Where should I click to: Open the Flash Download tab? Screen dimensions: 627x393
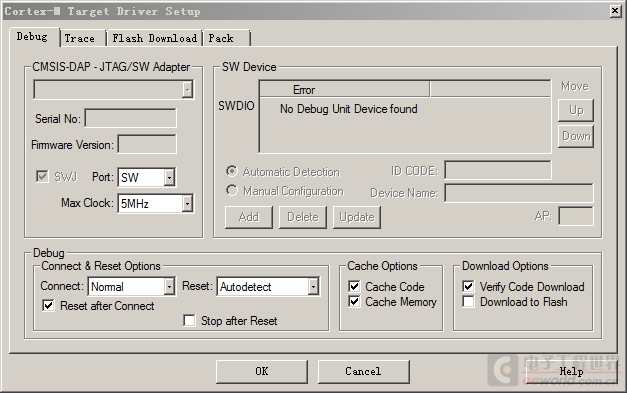point(154,38)
